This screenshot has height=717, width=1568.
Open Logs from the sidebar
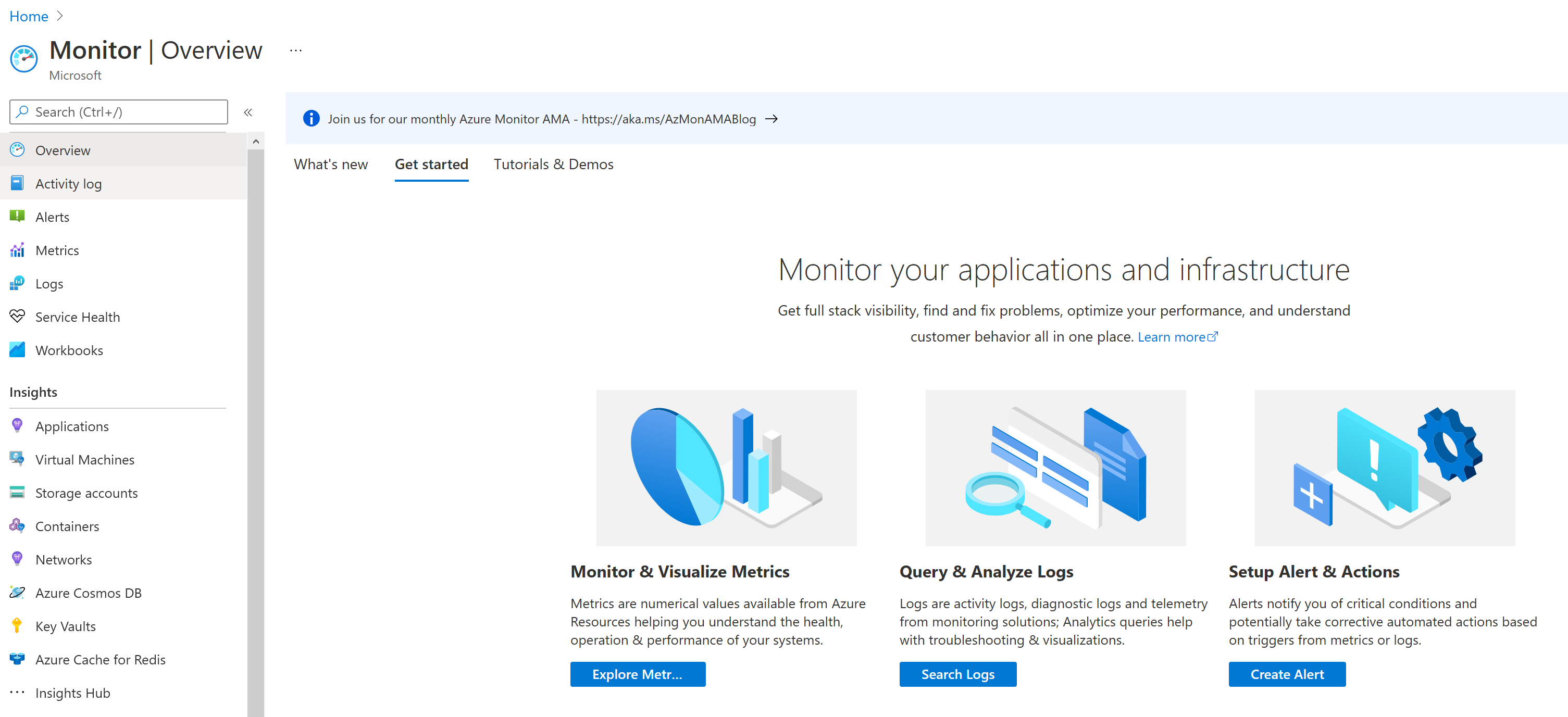point(123,284)
